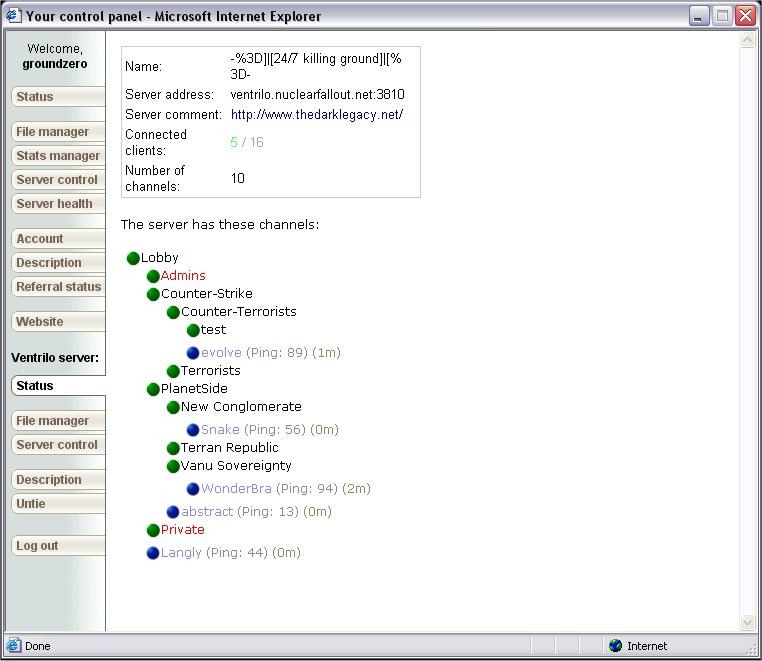The height and width of the screenshot is (661, 762).
Task: Select the PlanetSide channel label
Action: coord(194,389)
